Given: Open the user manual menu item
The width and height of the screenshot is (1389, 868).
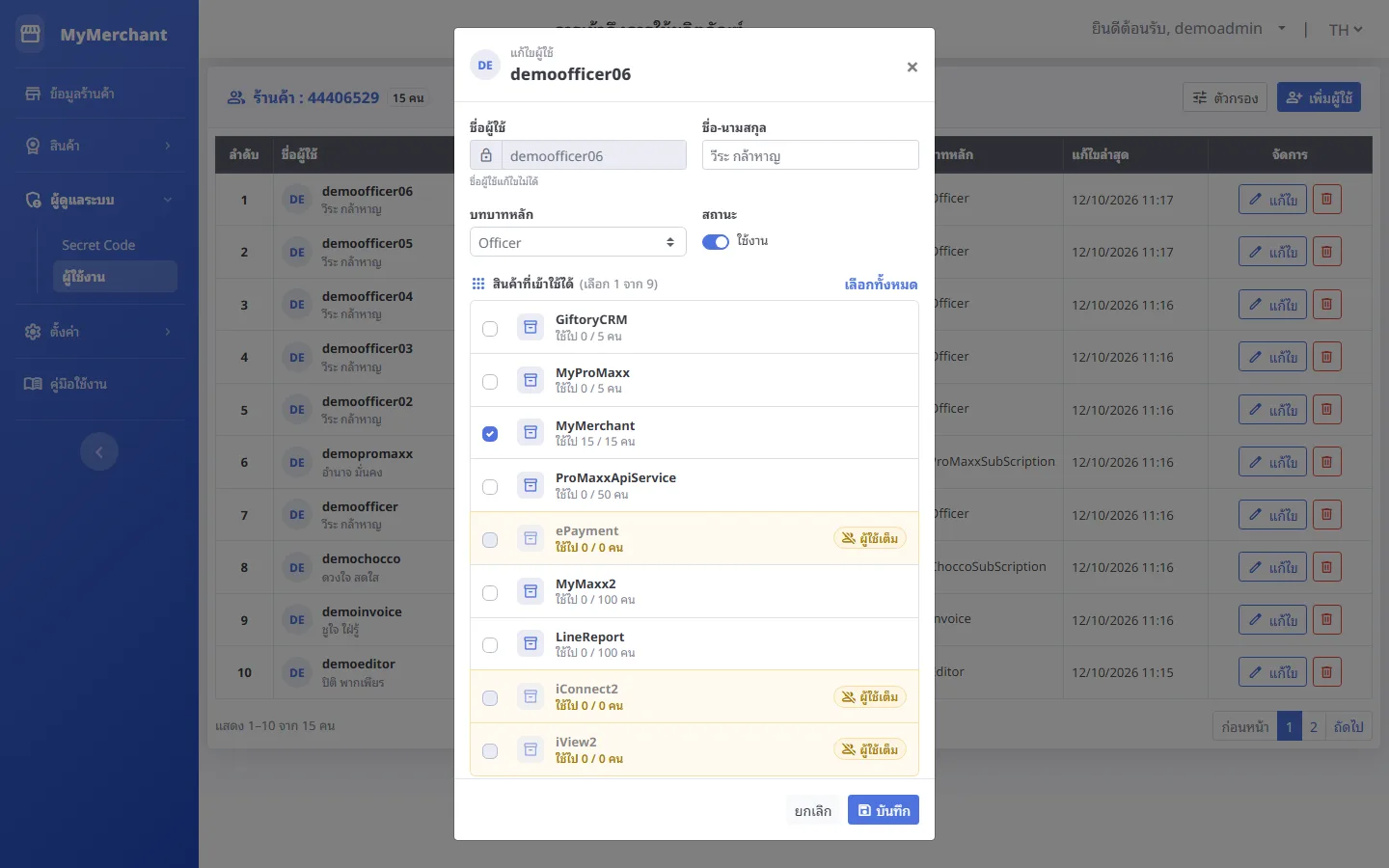Looking at the screenshot, I should tap(99, 384).
